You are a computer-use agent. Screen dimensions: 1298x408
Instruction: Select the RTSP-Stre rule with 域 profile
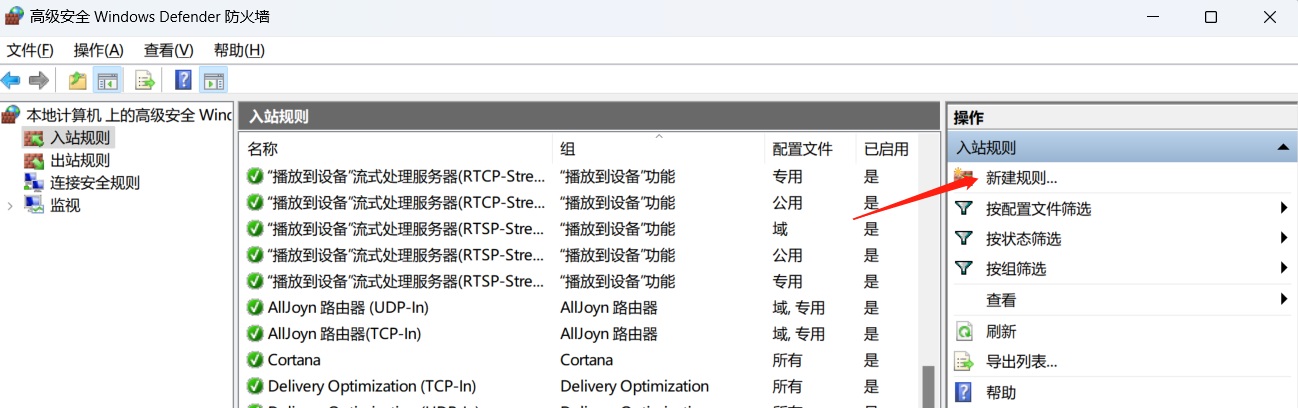407,229
